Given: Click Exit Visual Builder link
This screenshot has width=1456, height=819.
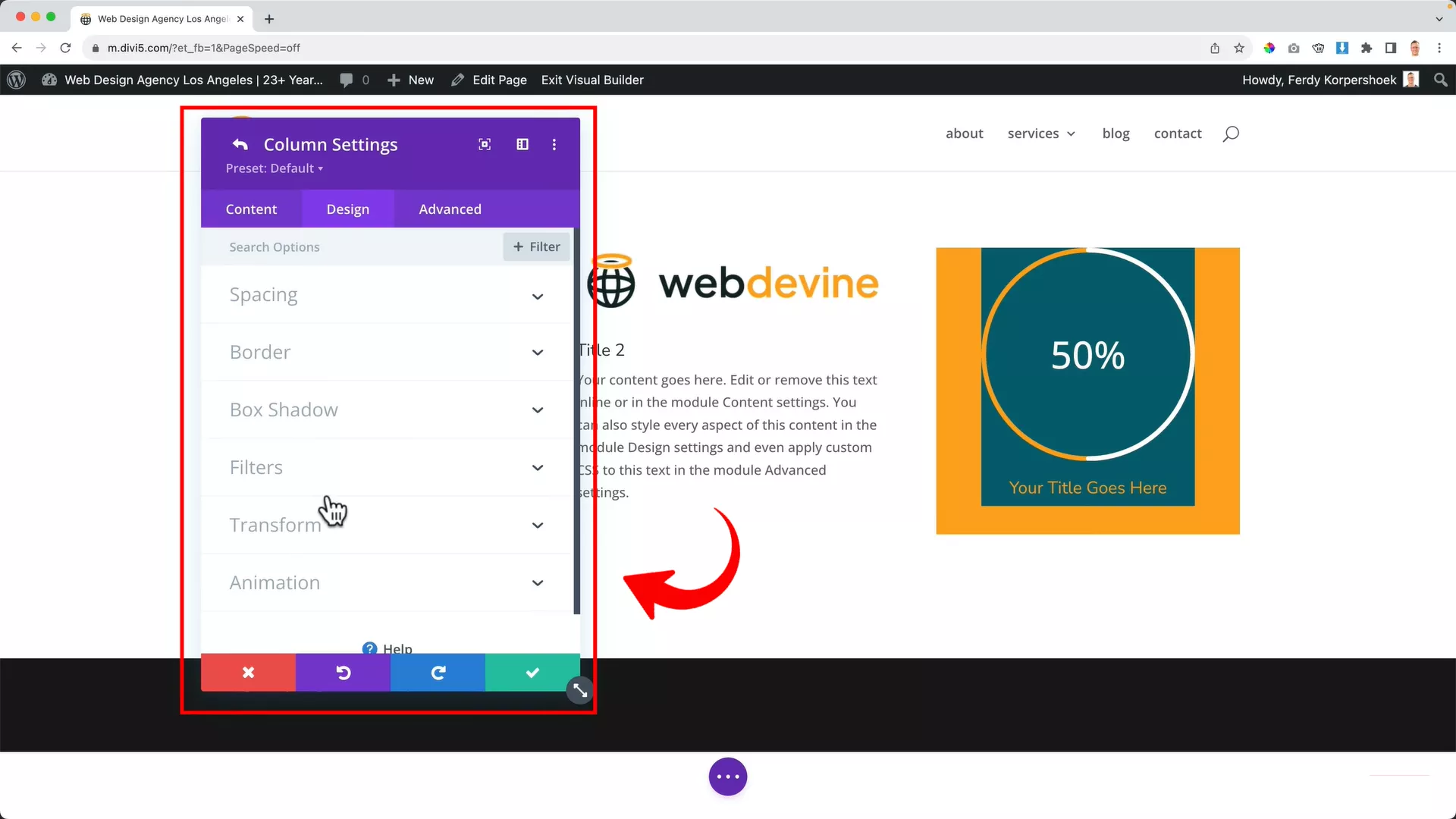Looking at the screenshot, I should click(x=592, y=80).
